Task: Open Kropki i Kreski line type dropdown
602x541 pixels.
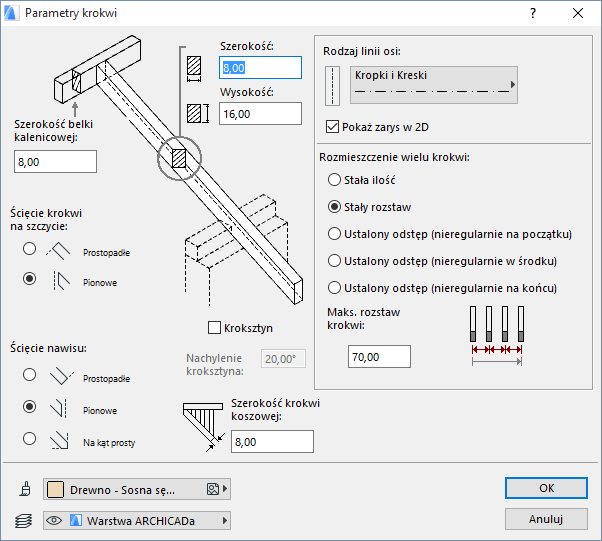Action: click(x=434, y=85)
